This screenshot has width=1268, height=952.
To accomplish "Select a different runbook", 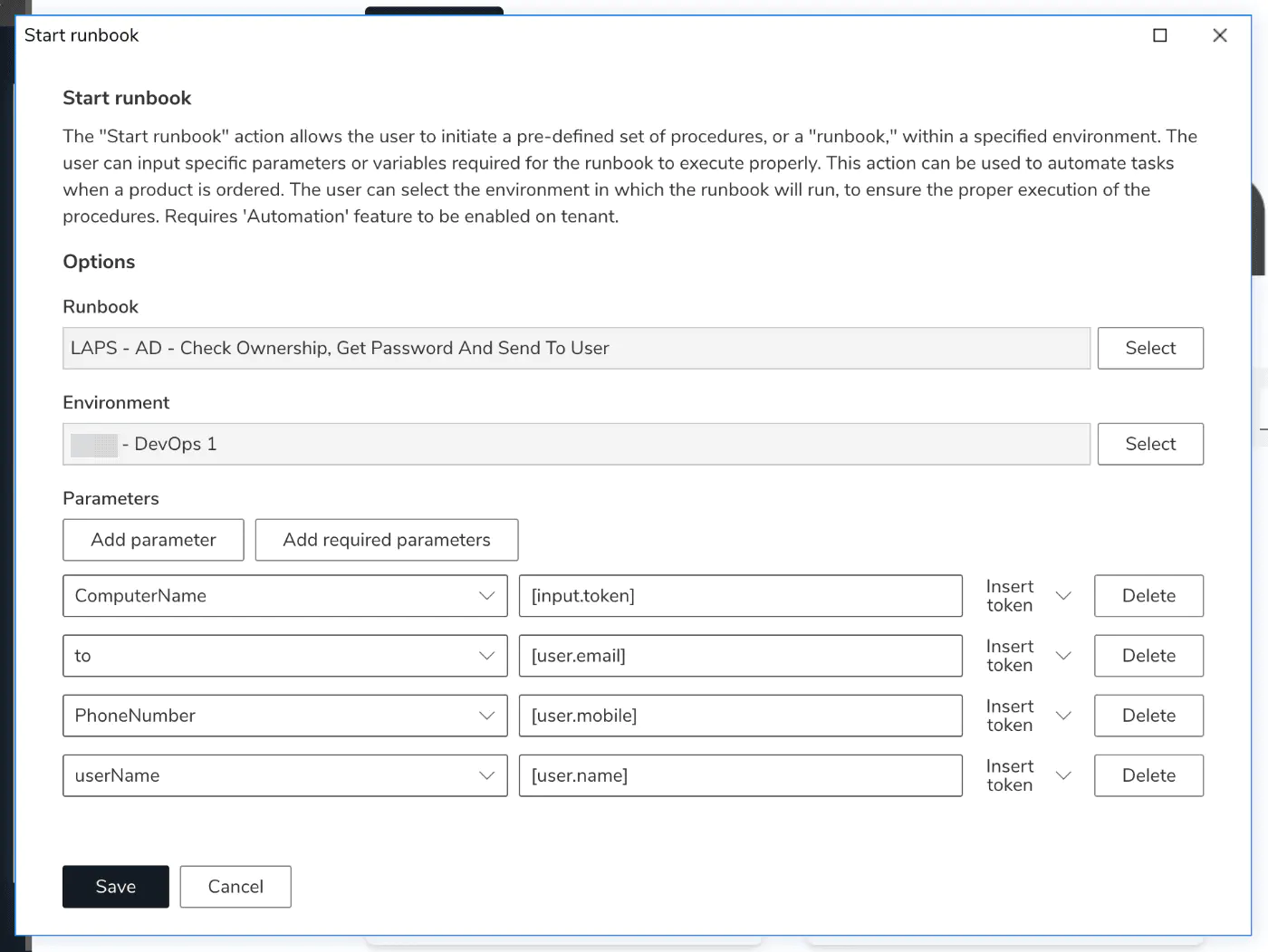I will 1150,348.
